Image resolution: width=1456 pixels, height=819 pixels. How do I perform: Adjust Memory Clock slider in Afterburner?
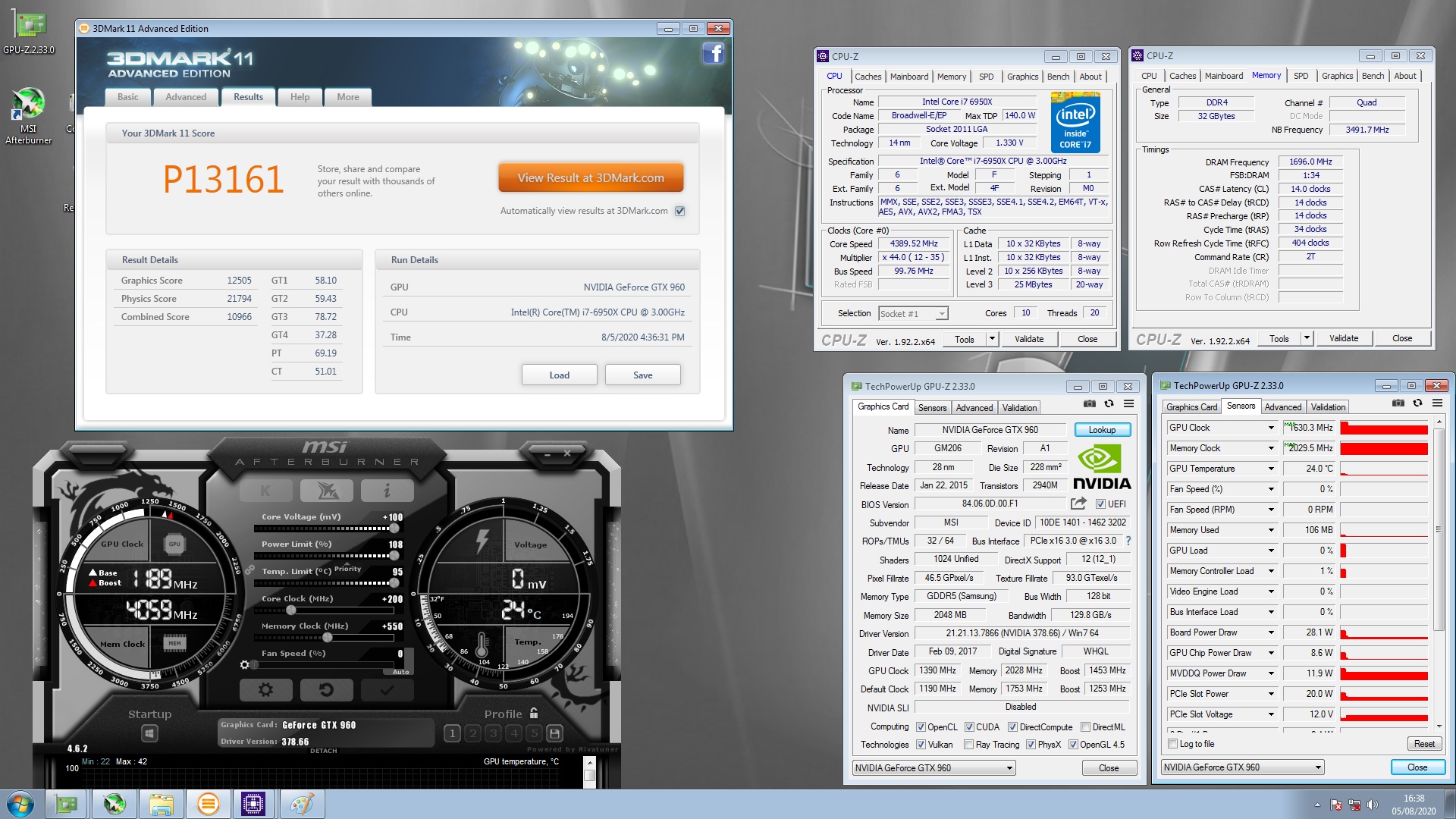point(328,637)
